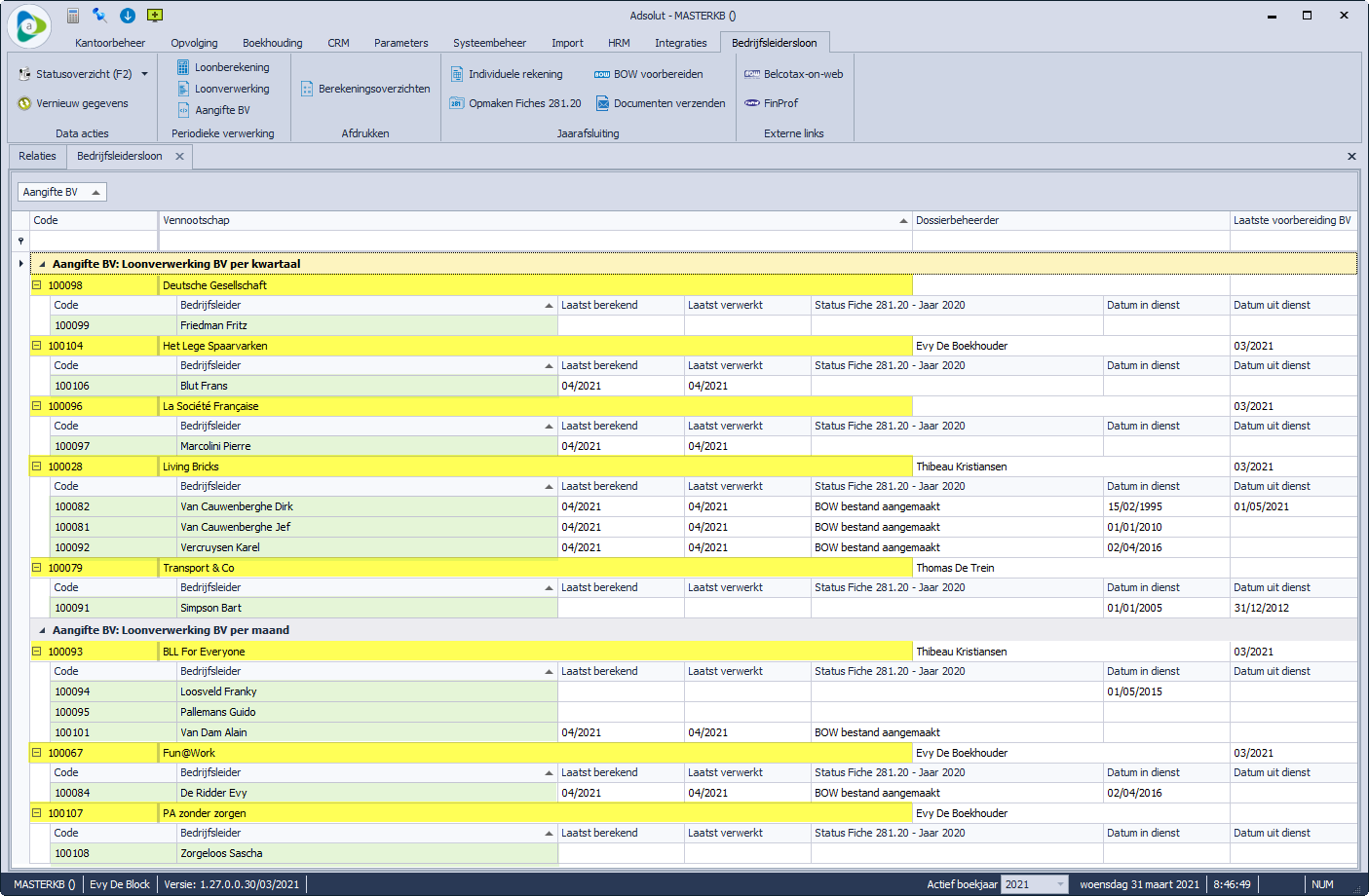Screen dimensions: 1369x896
Task: Collapse the Living Bricks row 100028
Action: click(x=37, y=467)
